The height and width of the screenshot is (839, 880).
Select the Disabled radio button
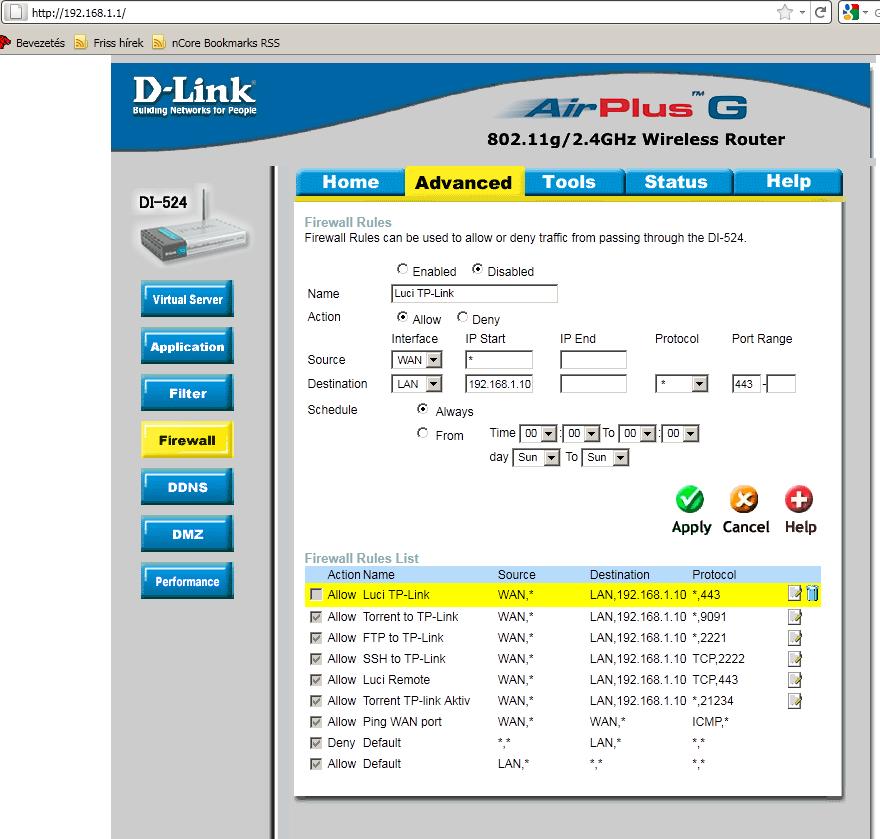click(x=477, y=269)
